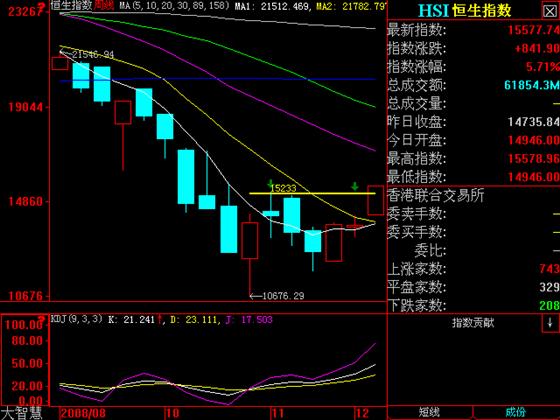Close the HSI 恒生指数 info panel

pyautogui.click(x=550, y=11)
